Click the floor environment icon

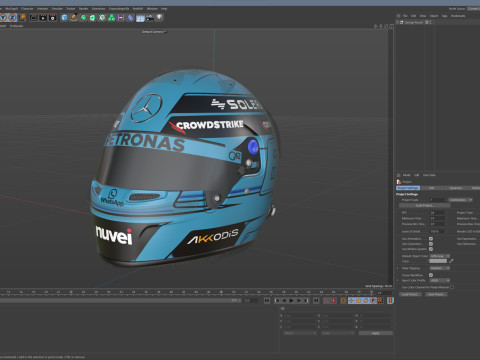140,18
